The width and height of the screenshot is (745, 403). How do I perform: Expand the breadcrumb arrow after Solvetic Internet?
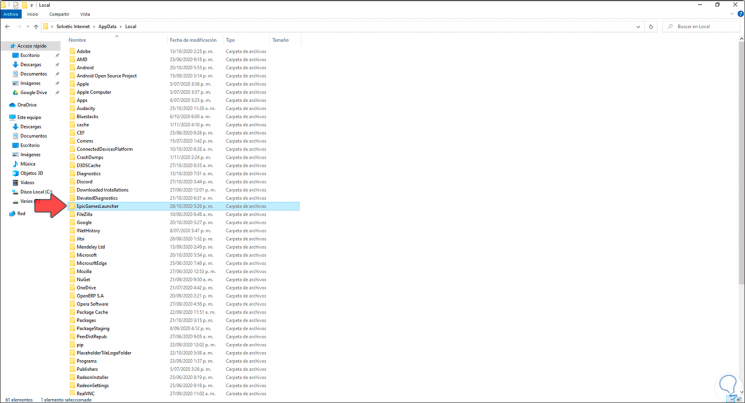(94, 27)
